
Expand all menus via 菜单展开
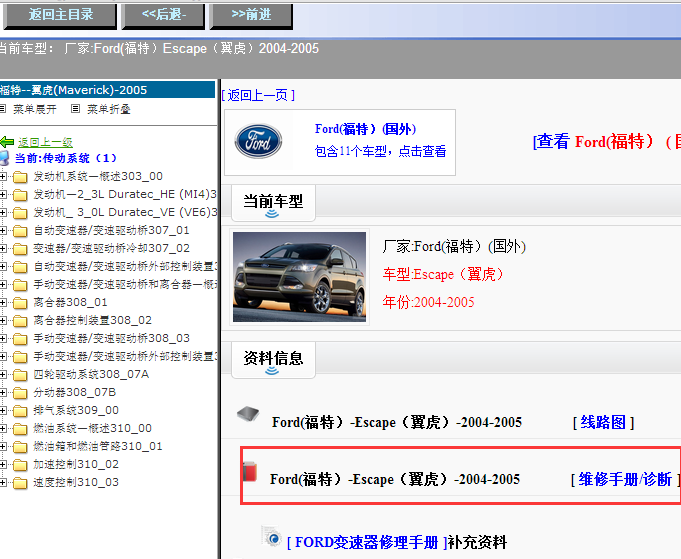click(34, 109)
